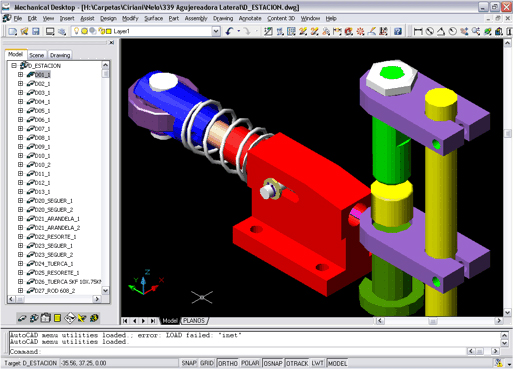
Task: Click the Undo arrow icon
Action: point(229,31)
